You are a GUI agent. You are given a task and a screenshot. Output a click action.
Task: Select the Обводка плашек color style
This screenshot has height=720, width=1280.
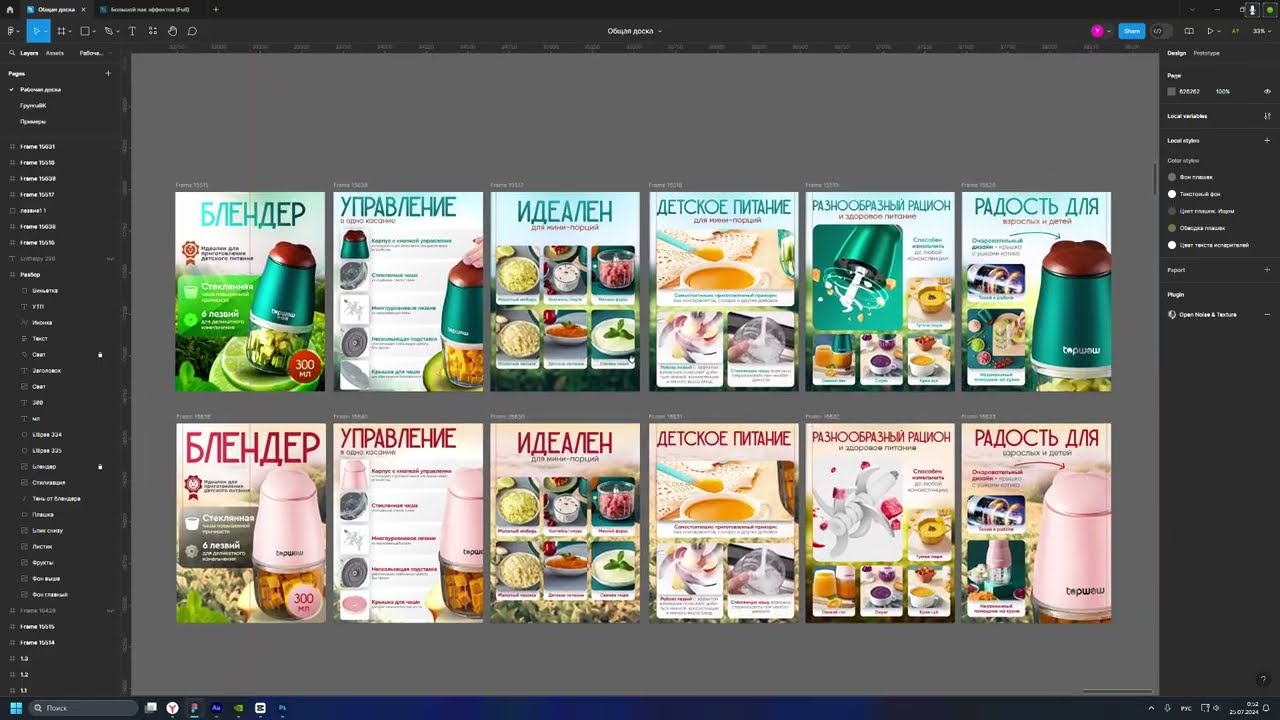coord(1203,228)
